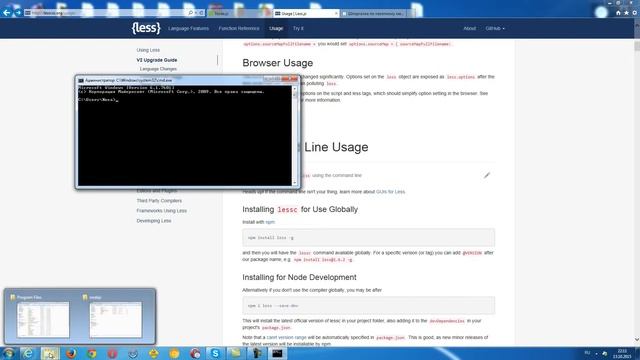
Task: Click RU language indicator in tray
Action: point(587,353)
